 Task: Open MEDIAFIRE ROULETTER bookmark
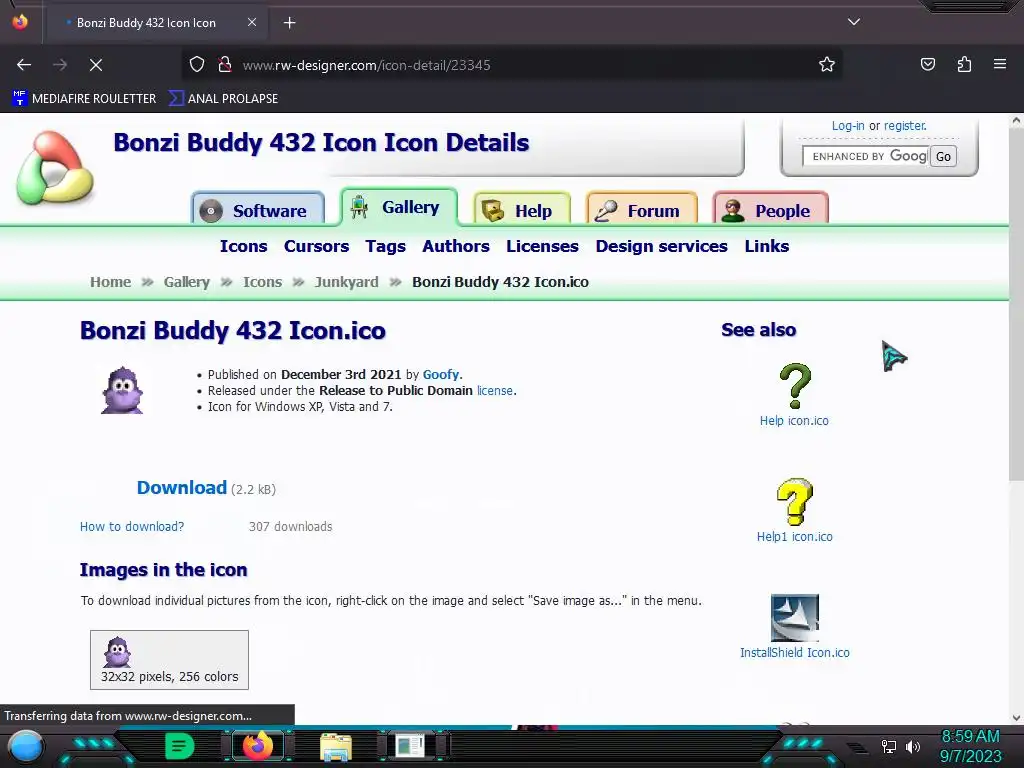click(84, 99)
